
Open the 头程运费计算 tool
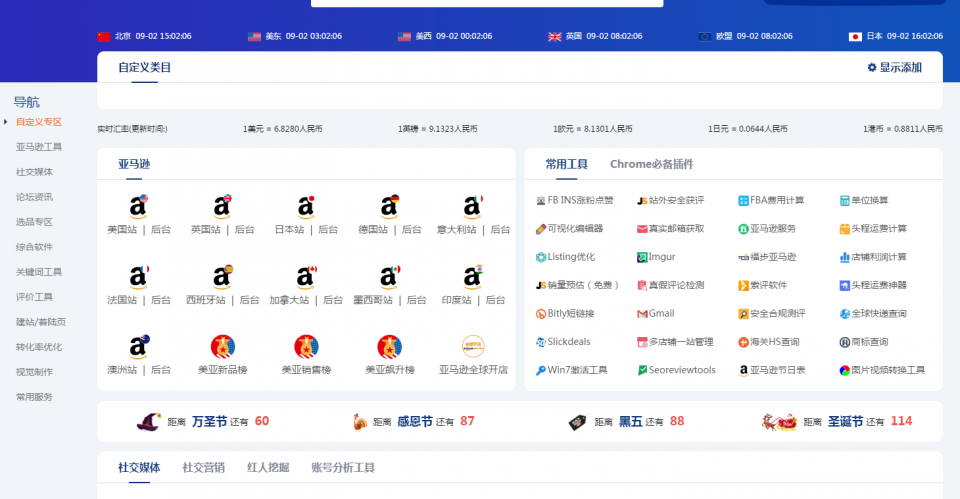click(x=872, y=228)
